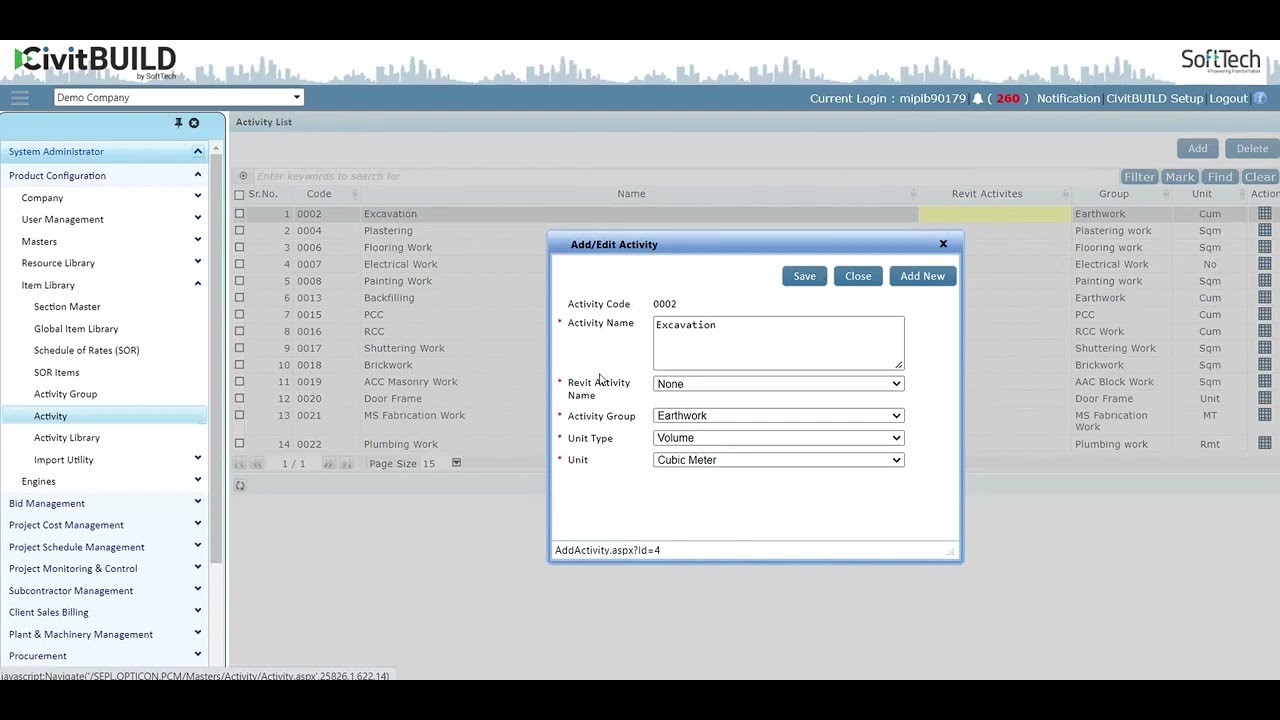Open the action grid icon for Painting Work row
This screenshot has height=720, width=1280.
[1265, 281]
